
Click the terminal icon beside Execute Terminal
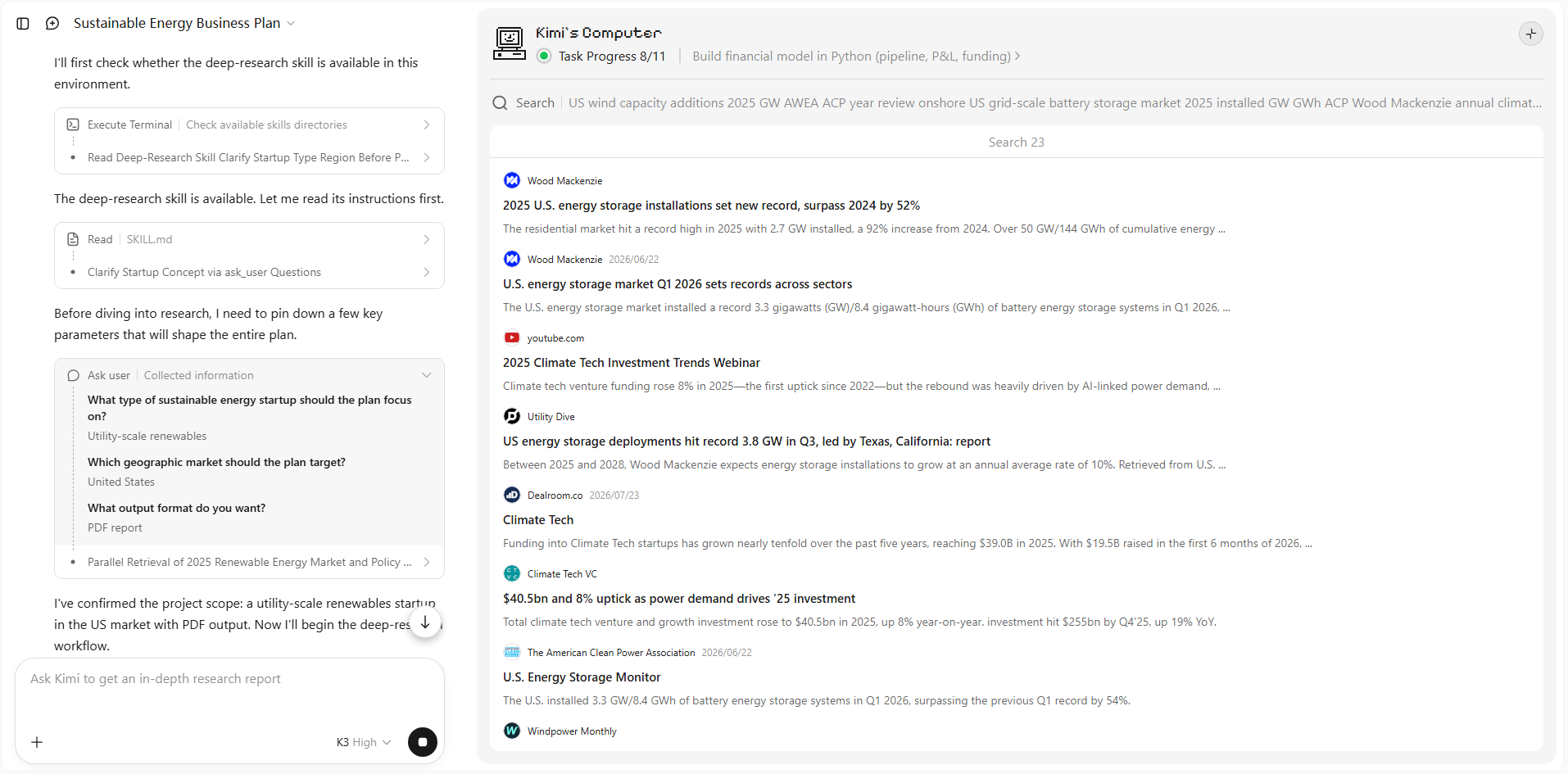73,124
